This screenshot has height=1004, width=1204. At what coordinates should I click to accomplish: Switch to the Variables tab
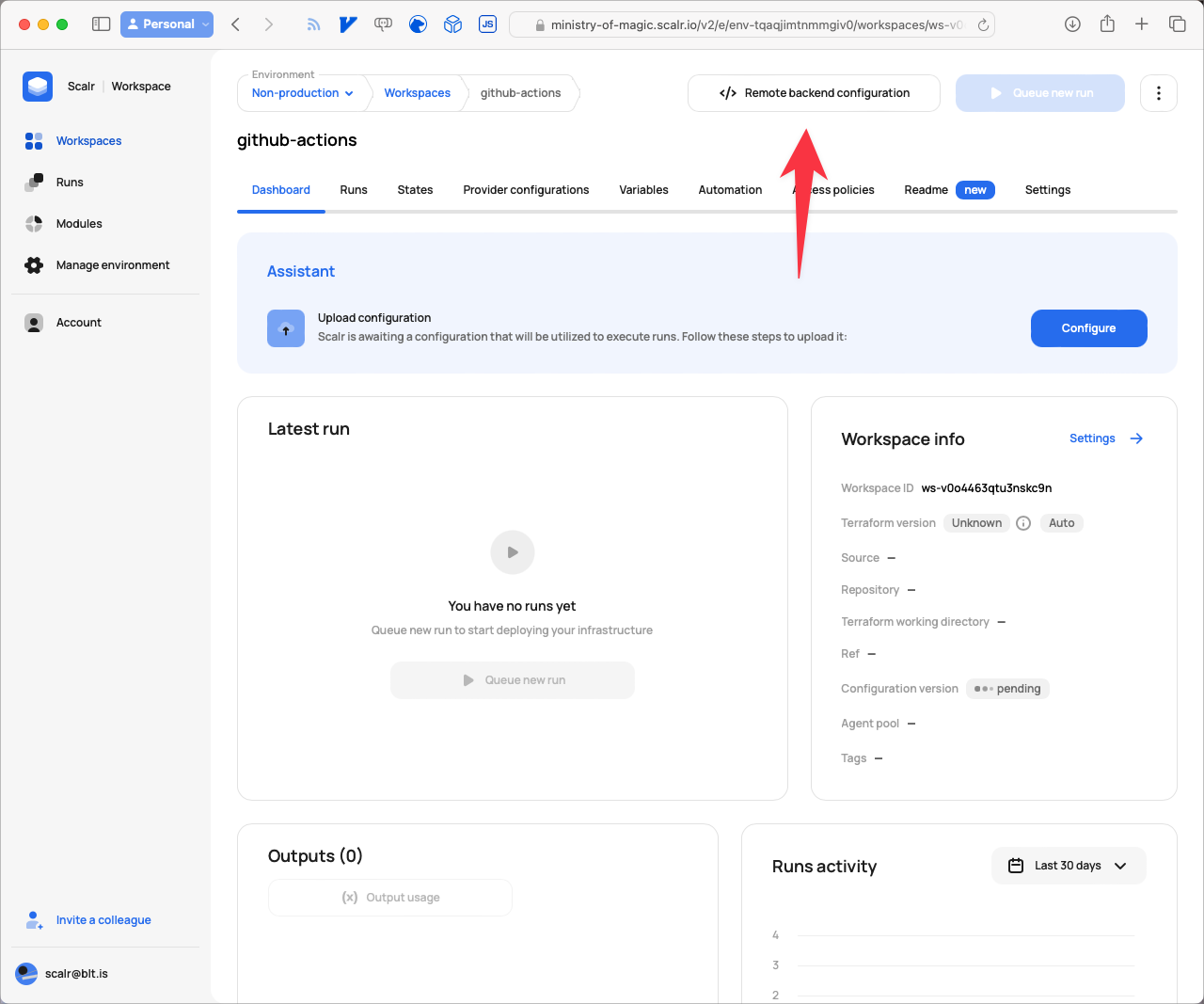tap(643, 190)
